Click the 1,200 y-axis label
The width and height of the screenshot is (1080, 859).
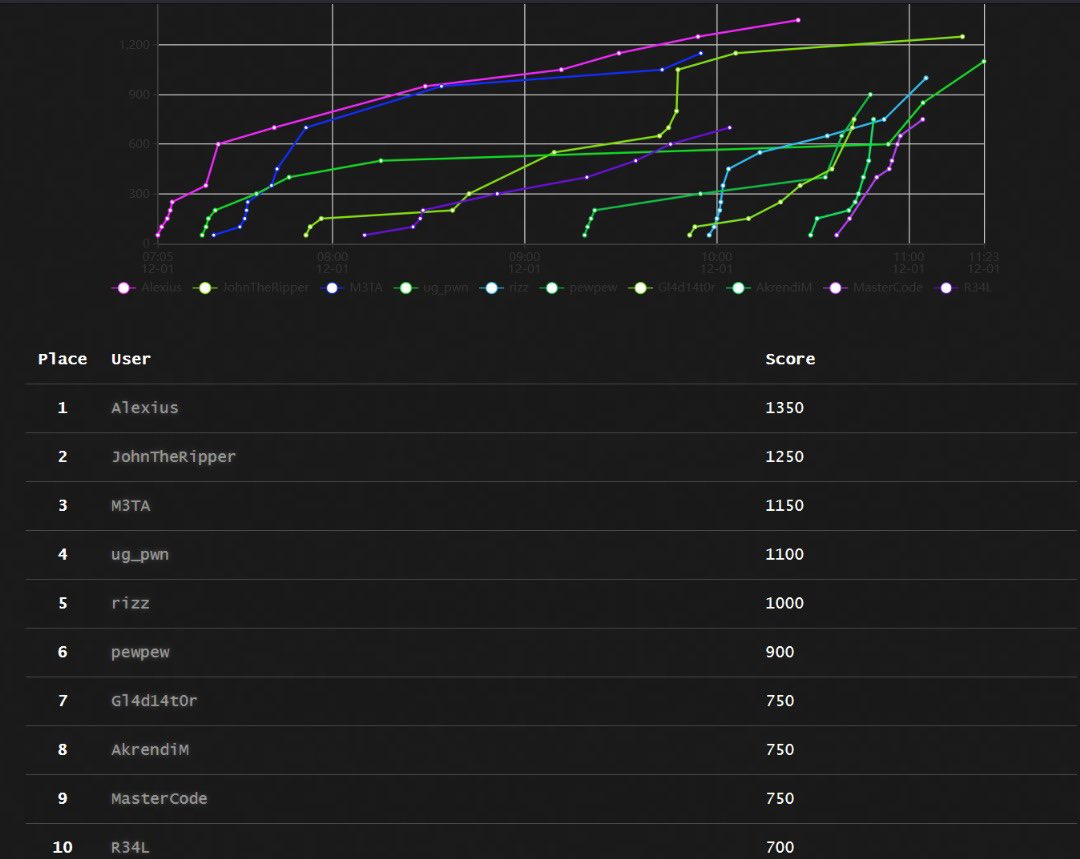point(135,45)
